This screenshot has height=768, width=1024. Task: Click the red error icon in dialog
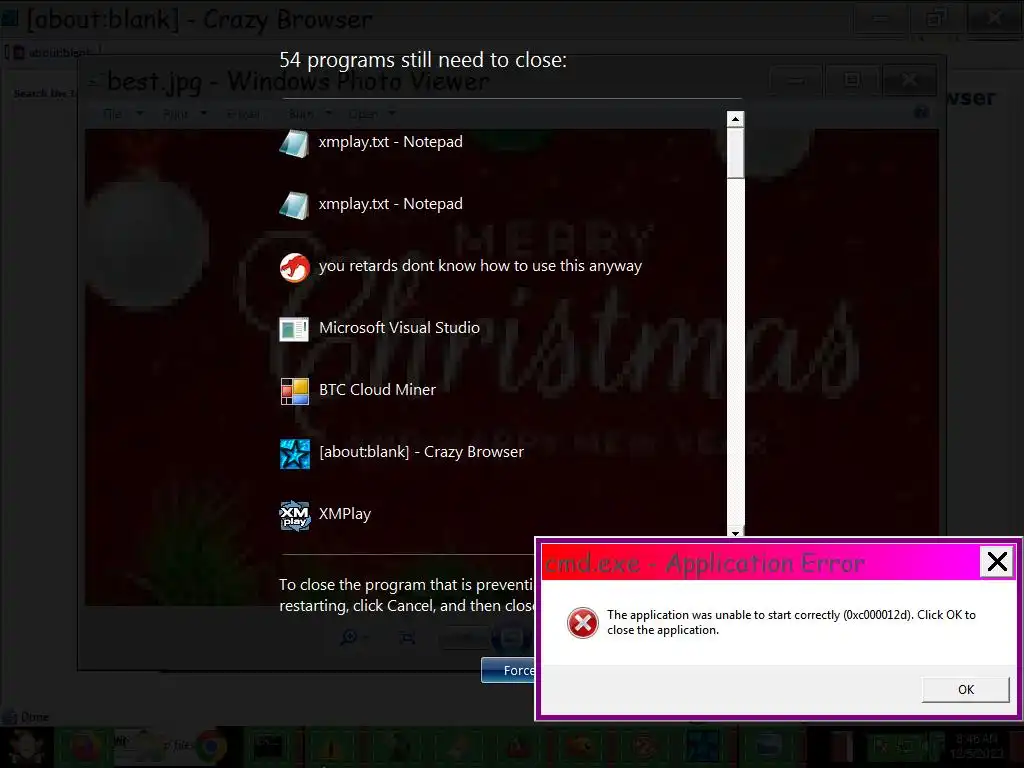point(583,622)
